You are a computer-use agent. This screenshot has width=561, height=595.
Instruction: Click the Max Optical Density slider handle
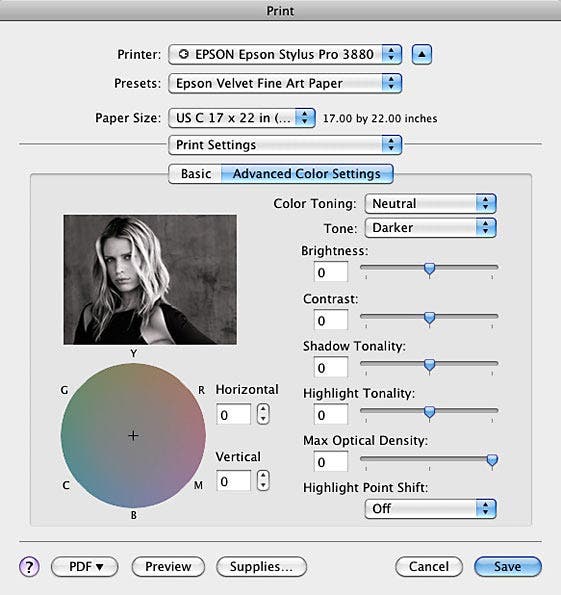coord(492,460)
